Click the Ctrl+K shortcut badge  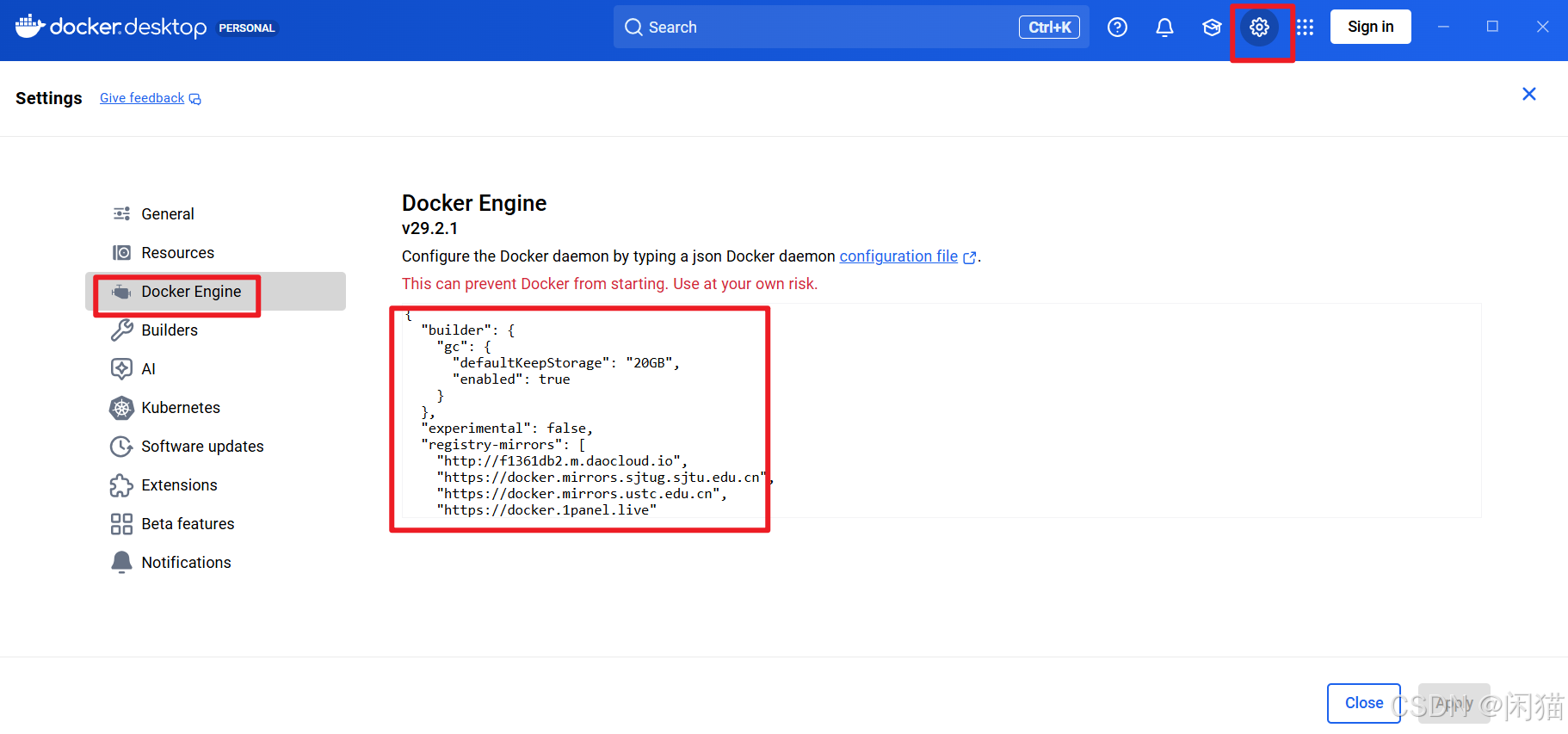pyautogui.click(x=1049, y=28)
